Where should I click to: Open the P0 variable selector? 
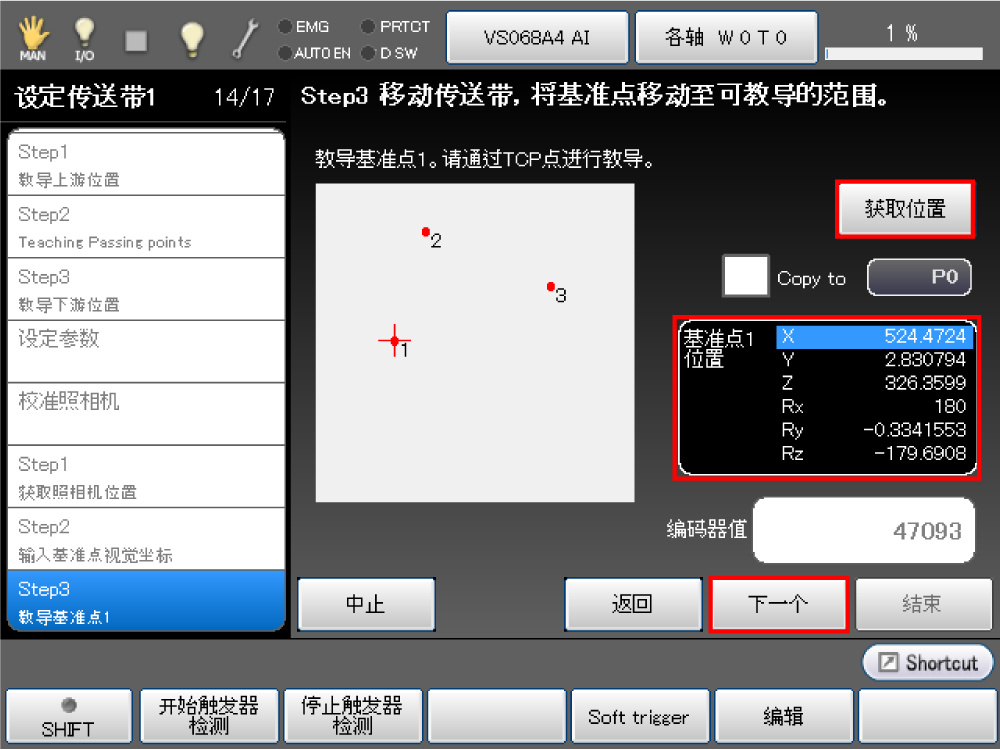pos(919,277)
